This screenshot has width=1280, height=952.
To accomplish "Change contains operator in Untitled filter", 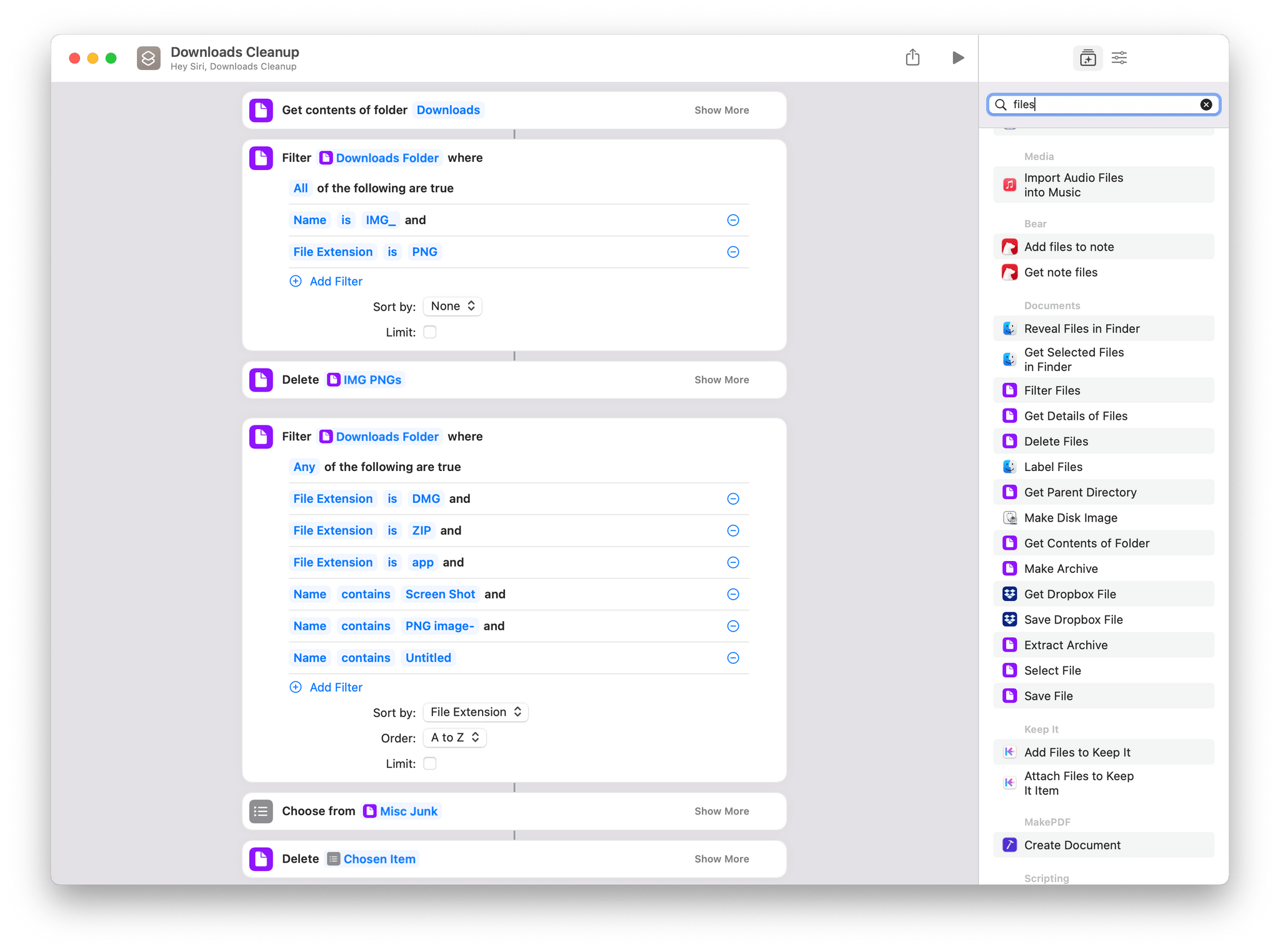I will [366, 658].
